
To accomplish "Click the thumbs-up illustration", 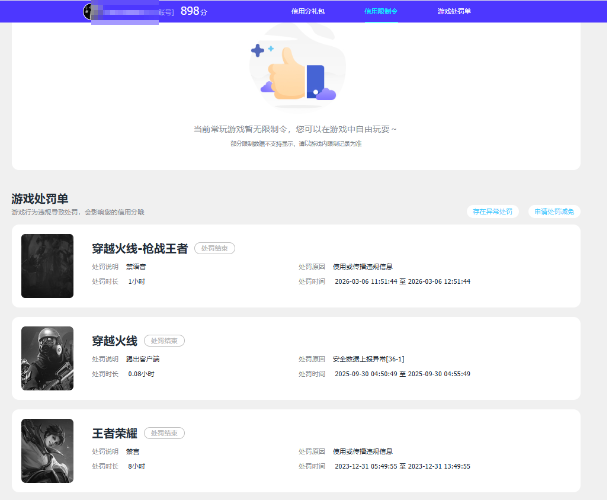I will coord(297,68).
